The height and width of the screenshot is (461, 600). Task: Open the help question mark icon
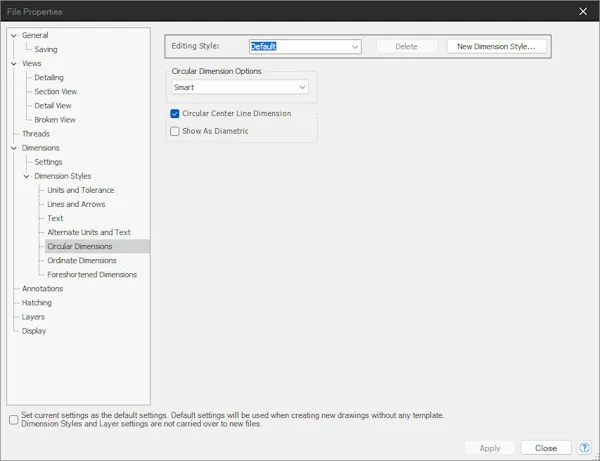(584, 448)
